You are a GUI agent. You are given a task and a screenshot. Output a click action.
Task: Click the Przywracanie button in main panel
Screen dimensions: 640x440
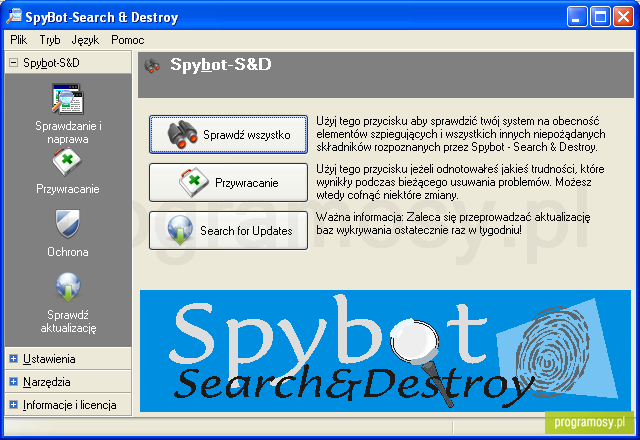point(229,182)
